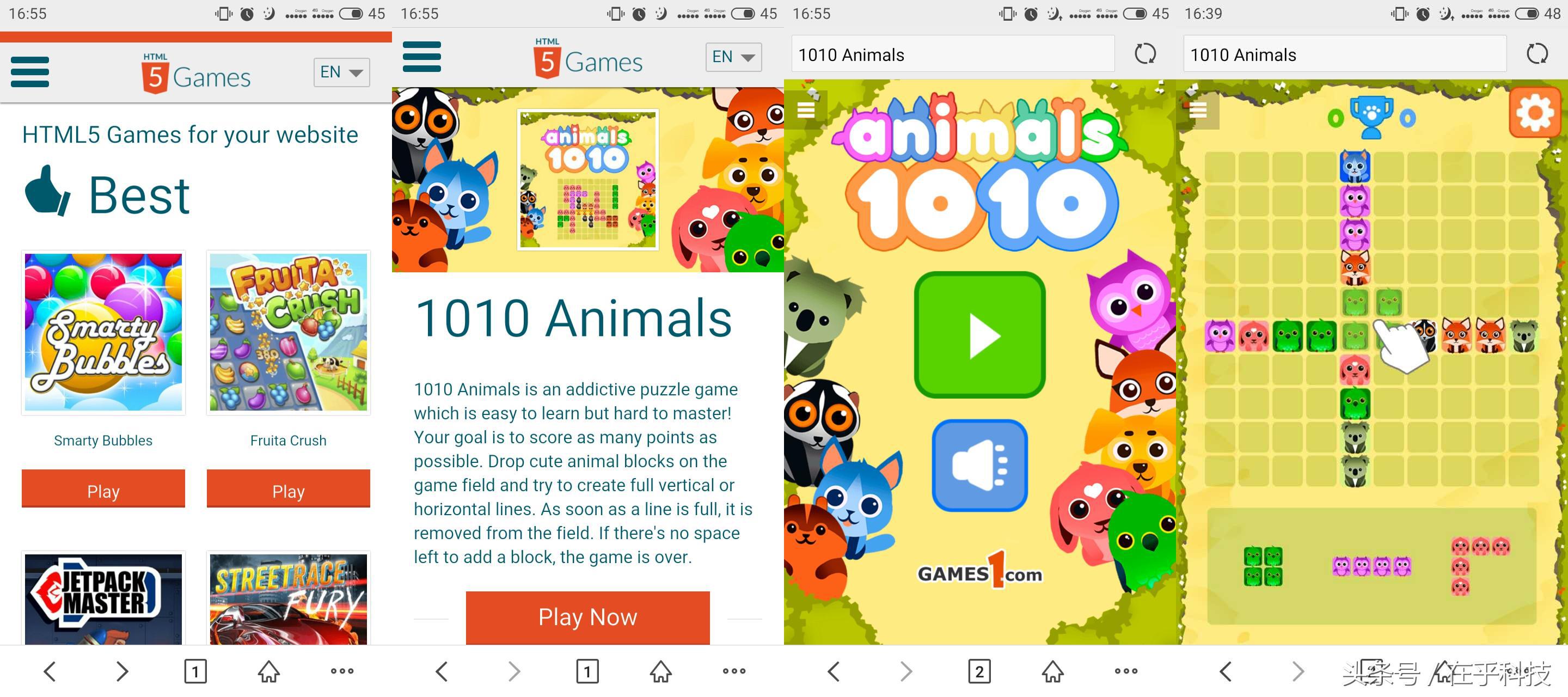The width and height of the screenshot is (1568, 697).
Task: Click the trophy high score icon
Action: [1371, 117]
